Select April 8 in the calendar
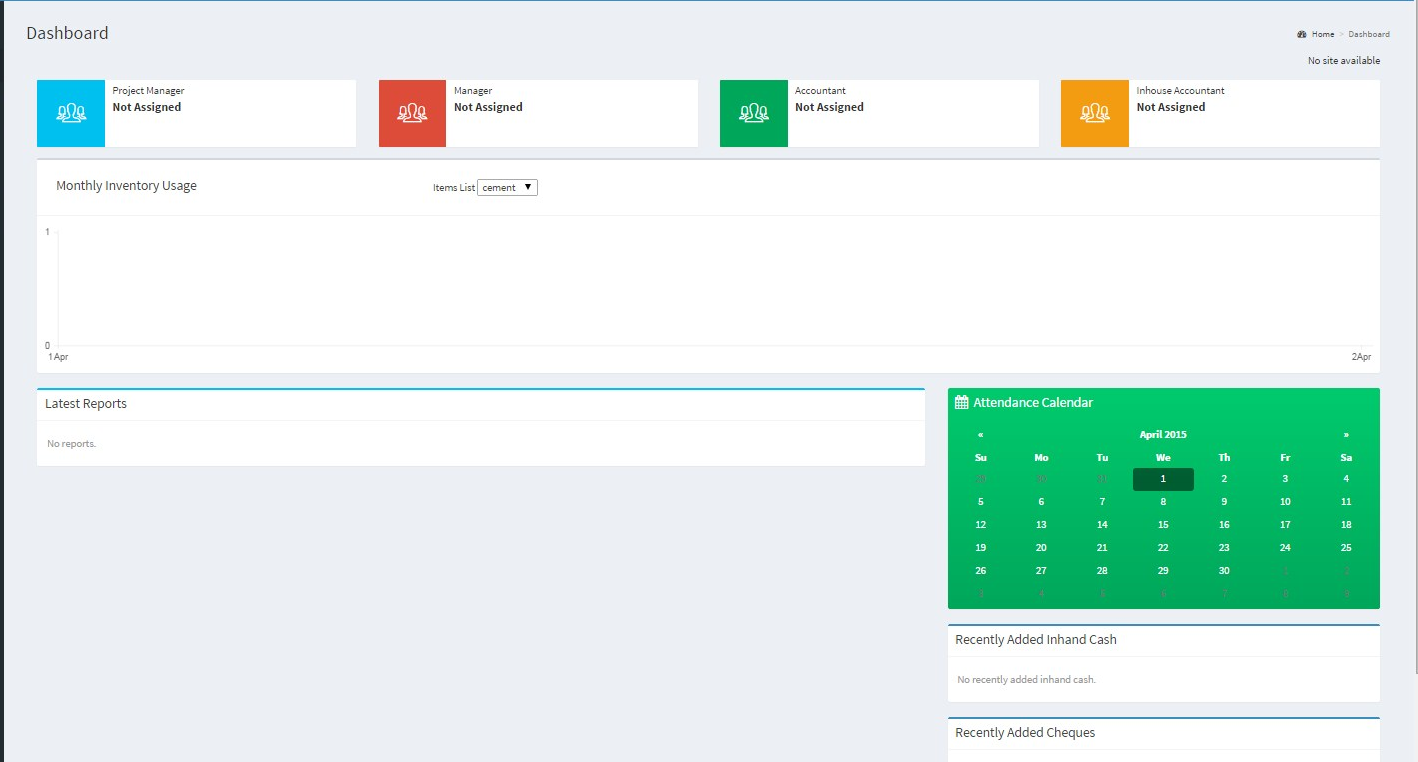The image size is (1418, 762). (x=1163, y=502)
